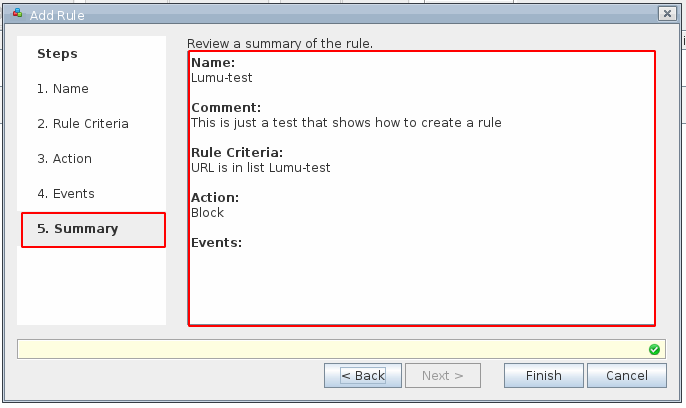Go to step 1. Name
The height and width of the screenshot is (408, 686).
pos(63,89)
